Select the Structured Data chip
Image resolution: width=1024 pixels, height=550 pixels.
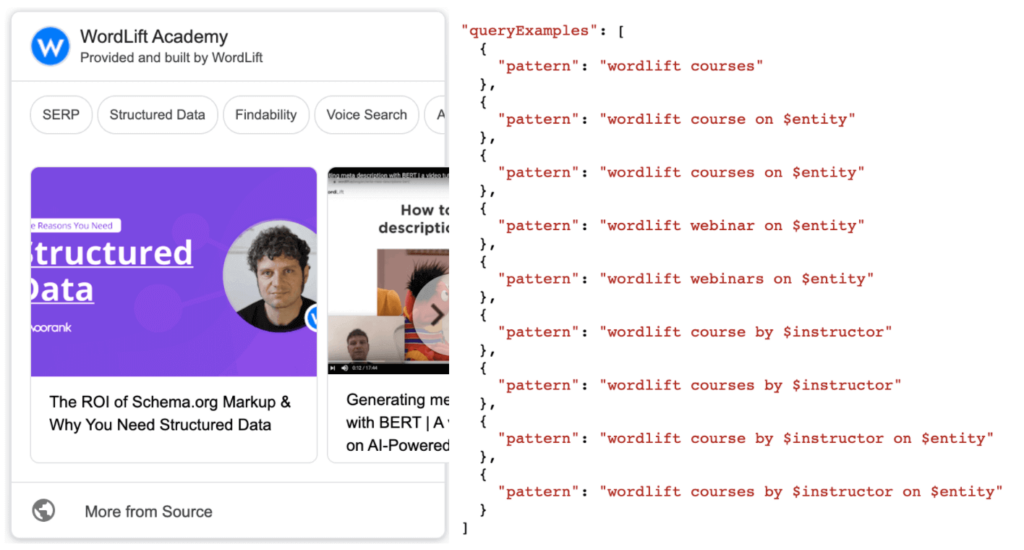click(157, 115)
